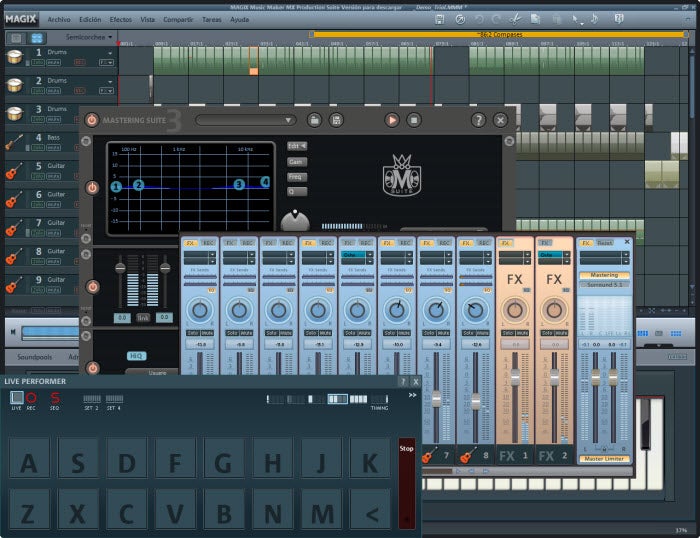Toggle Mastering Suite main power button
700x538 pixels.
click(92, 120)
